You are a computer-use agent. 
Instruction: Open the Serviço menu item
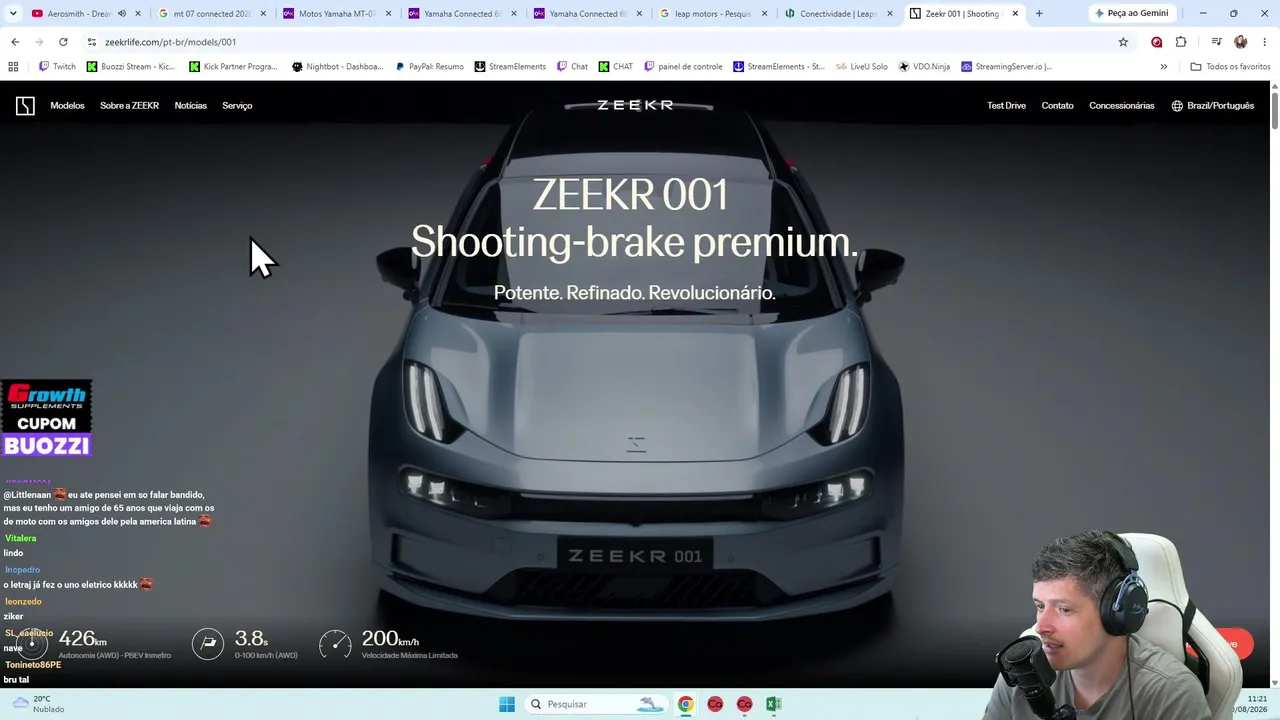pos(237,106)
